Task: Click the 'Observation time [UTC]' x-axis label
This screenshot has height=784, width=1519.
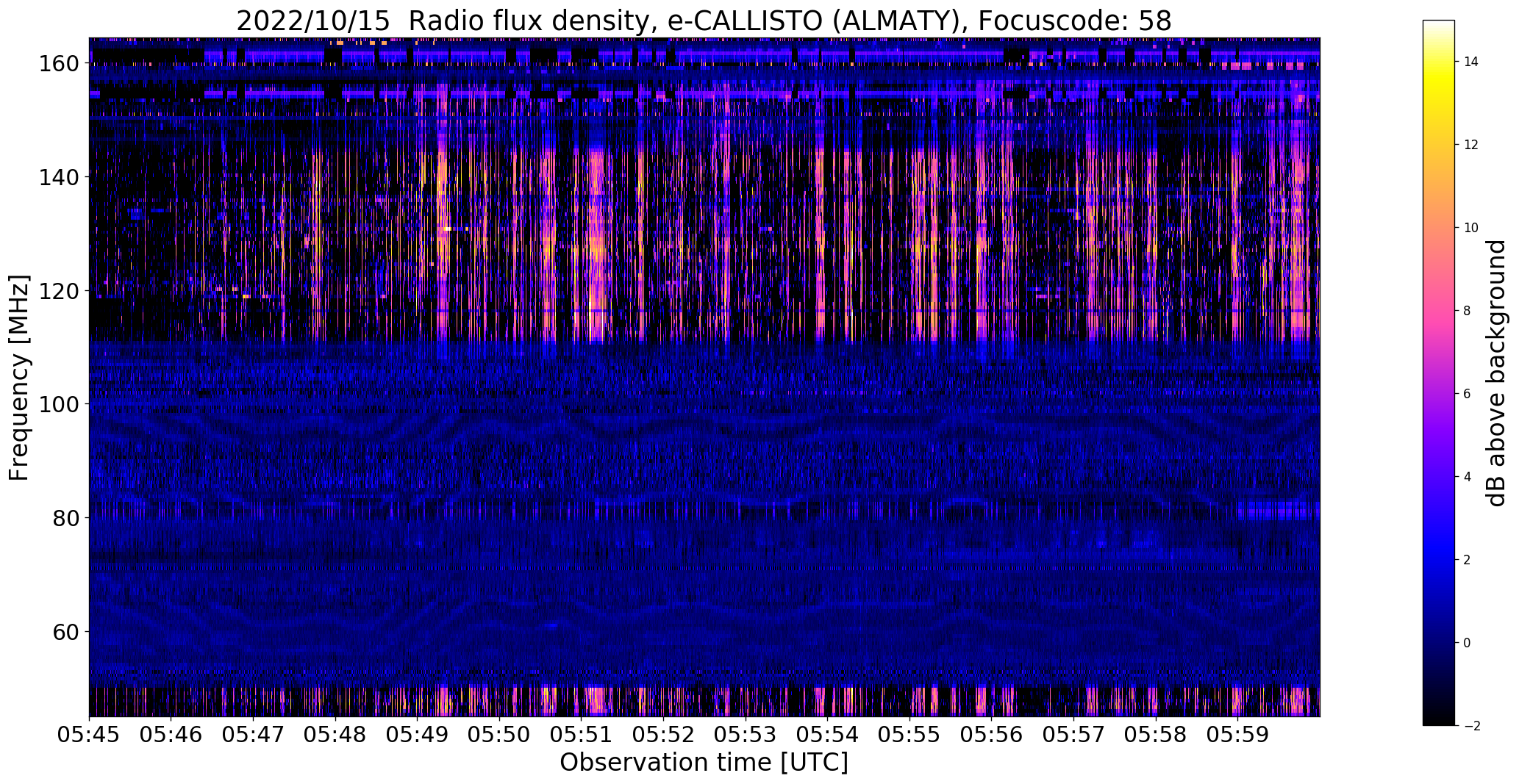Action: [x=704, y=763]
